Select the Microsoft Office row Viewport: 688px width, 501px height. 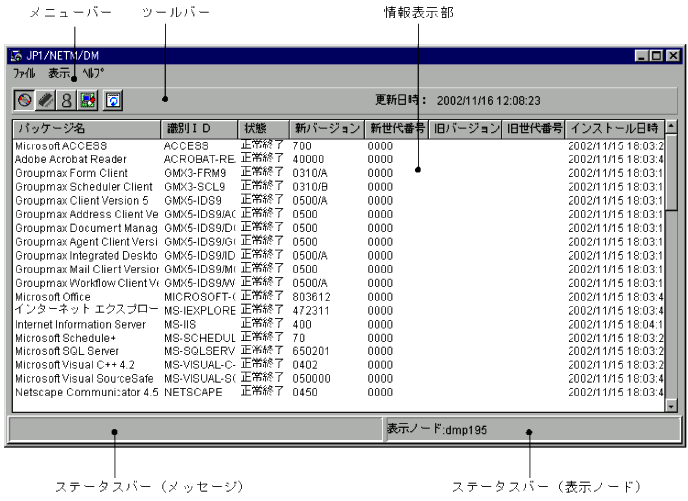point(338,297)
